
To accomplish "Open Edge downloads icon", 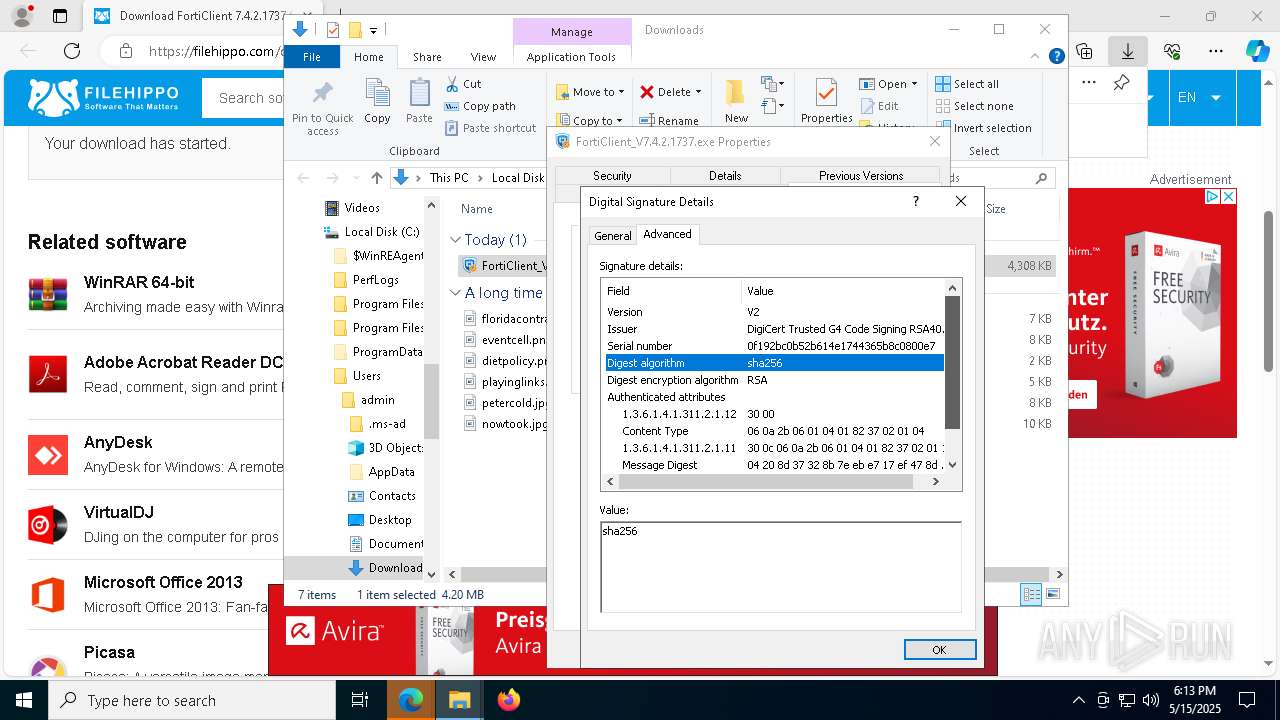I will click(x=1128, y=51).
